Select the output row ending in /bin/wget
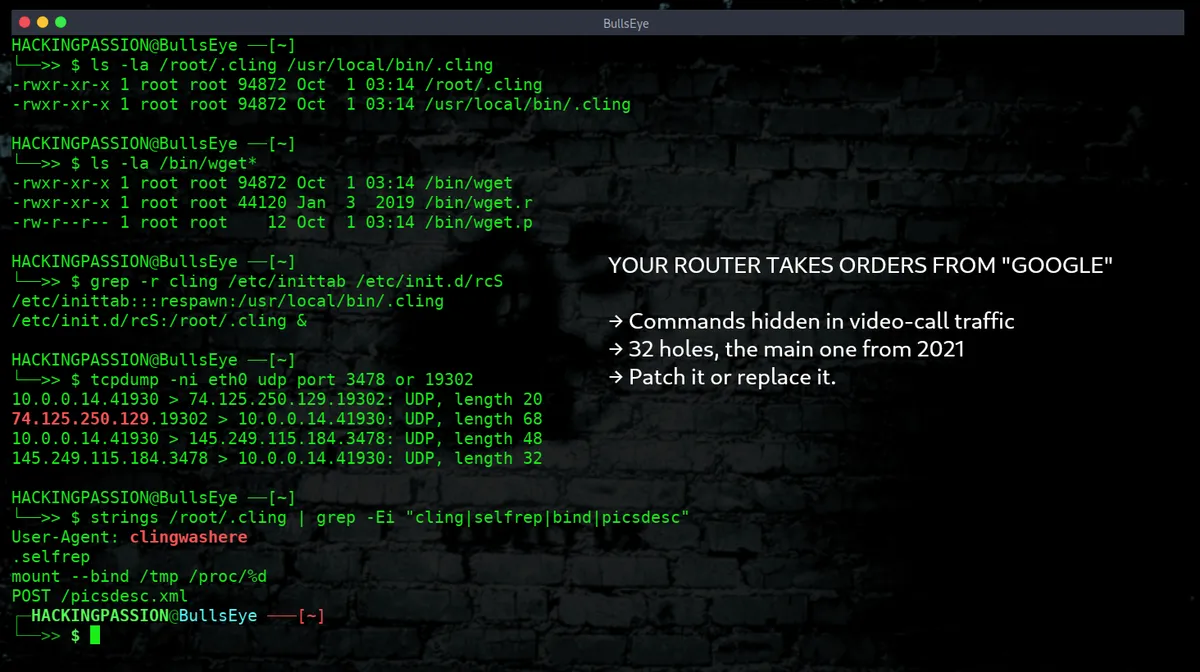The width and height of the screenshot is (1200, 672). [262, 183]
